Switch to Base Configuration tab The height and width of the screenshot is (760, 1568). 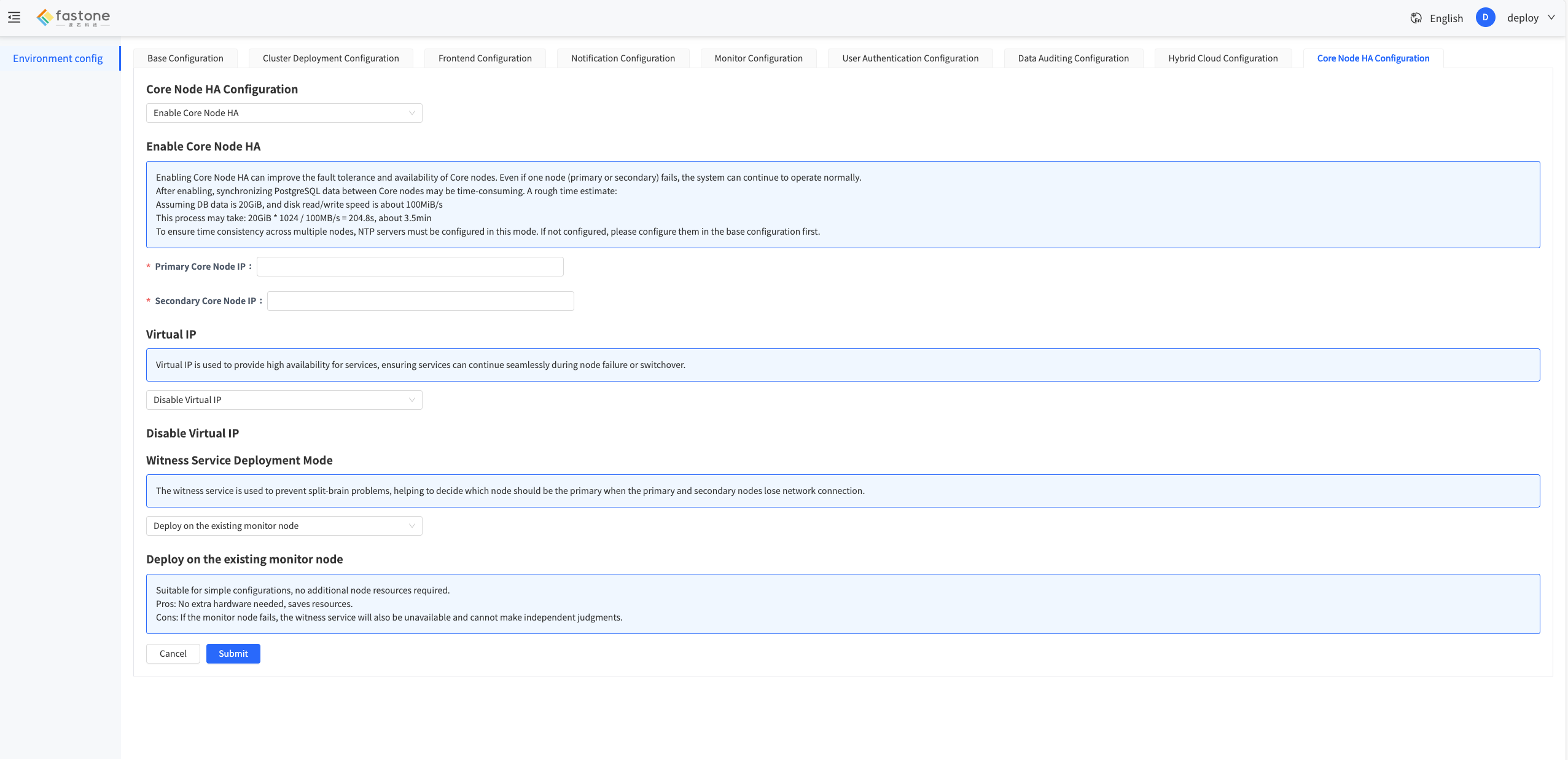pos(185,58)
